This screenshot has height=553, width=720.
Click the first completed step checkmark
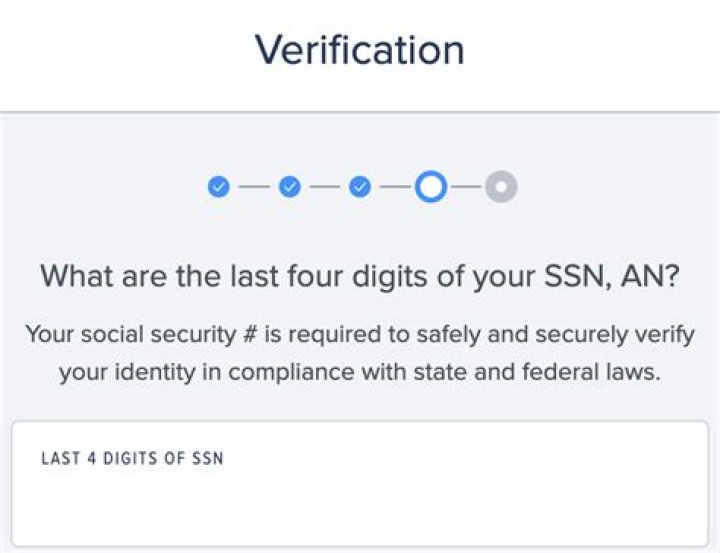(218, 186)
